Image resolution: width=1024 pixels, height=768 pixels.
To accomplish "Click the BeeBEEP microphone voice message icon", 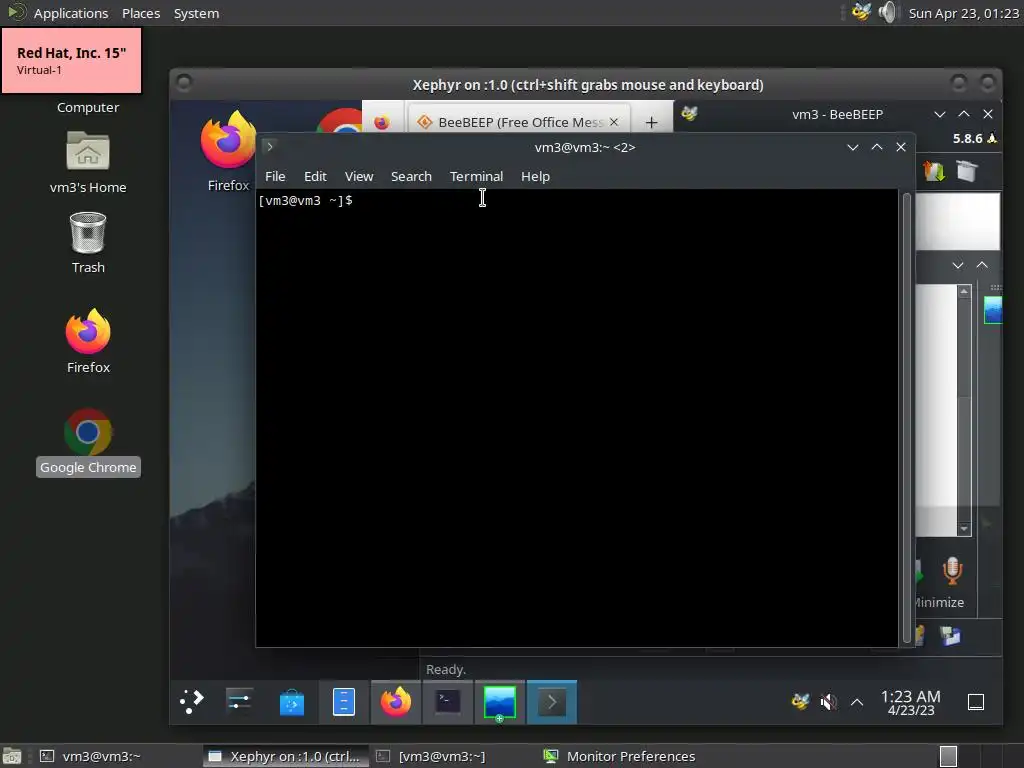I will coord(953,571).
